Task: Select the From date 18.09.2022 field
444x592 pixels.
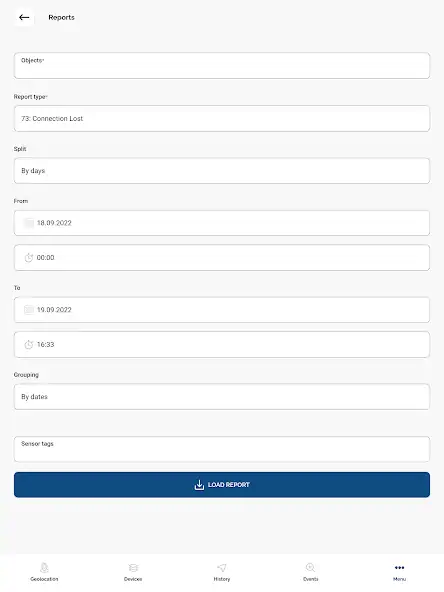Action: 222,223
